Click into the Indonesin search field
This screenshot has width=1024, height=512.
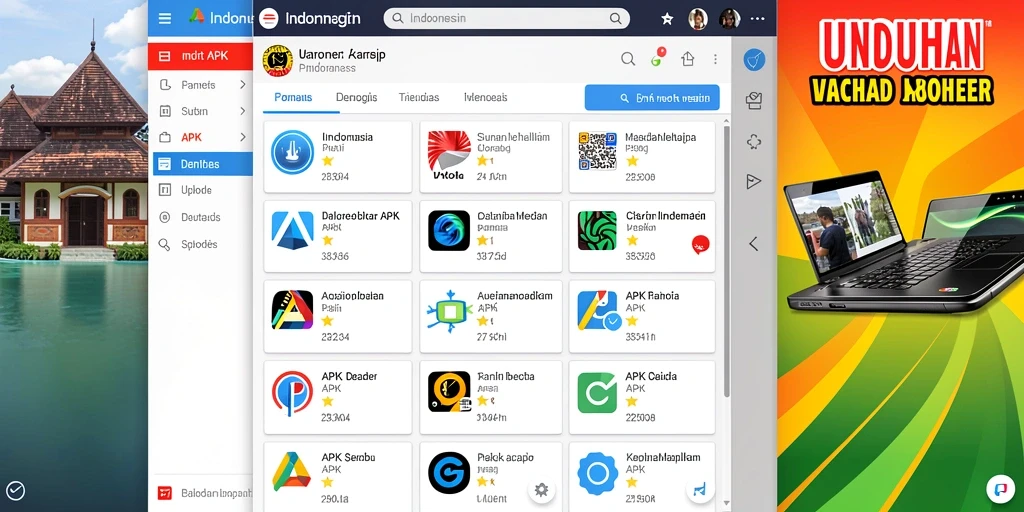[x=506, y=18]
